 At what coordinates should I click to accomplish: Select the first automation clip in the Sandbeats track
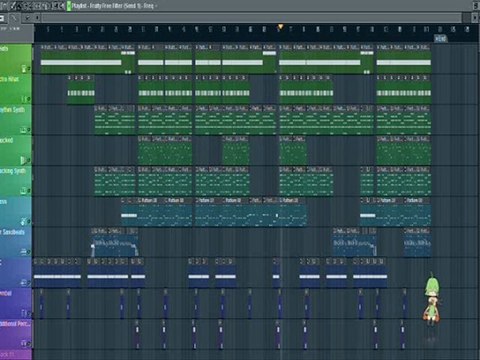coord(114,243)
